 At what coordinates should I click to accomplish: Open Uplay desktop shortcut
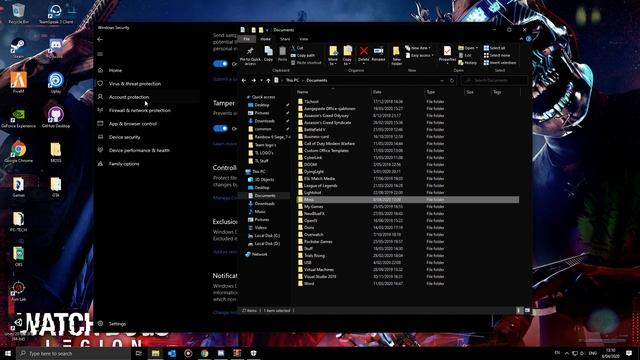pyautogui.click(x=56, y=83)
